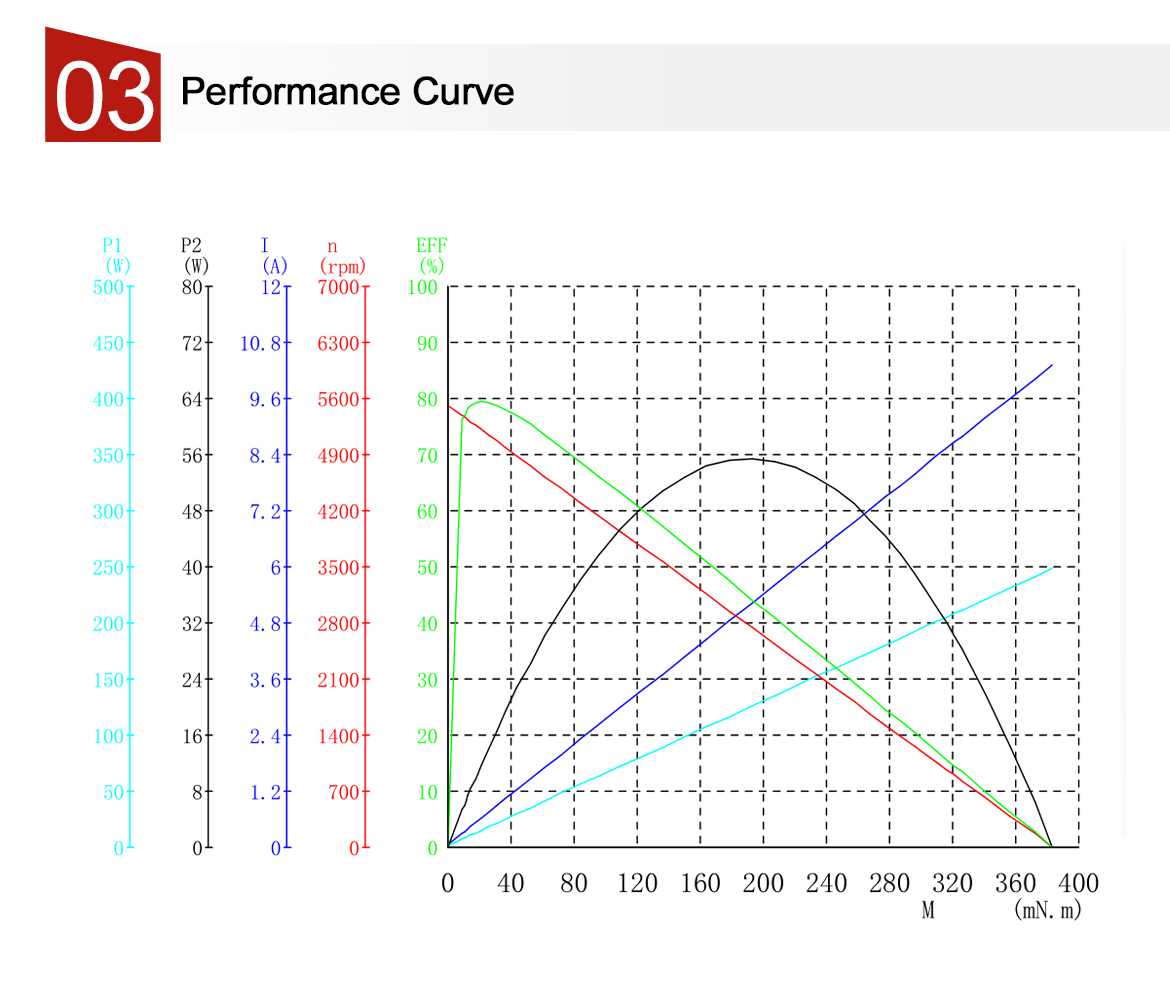Click the red "03" section number badge
This screenshot has width=1170, height=1007.
103,88
